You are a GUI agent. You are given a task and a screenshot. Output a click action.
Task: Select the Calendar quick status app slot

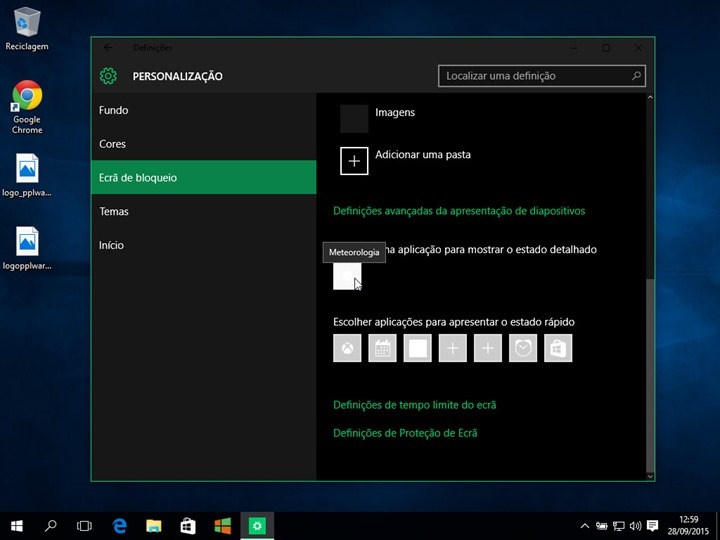pos(382,348)
